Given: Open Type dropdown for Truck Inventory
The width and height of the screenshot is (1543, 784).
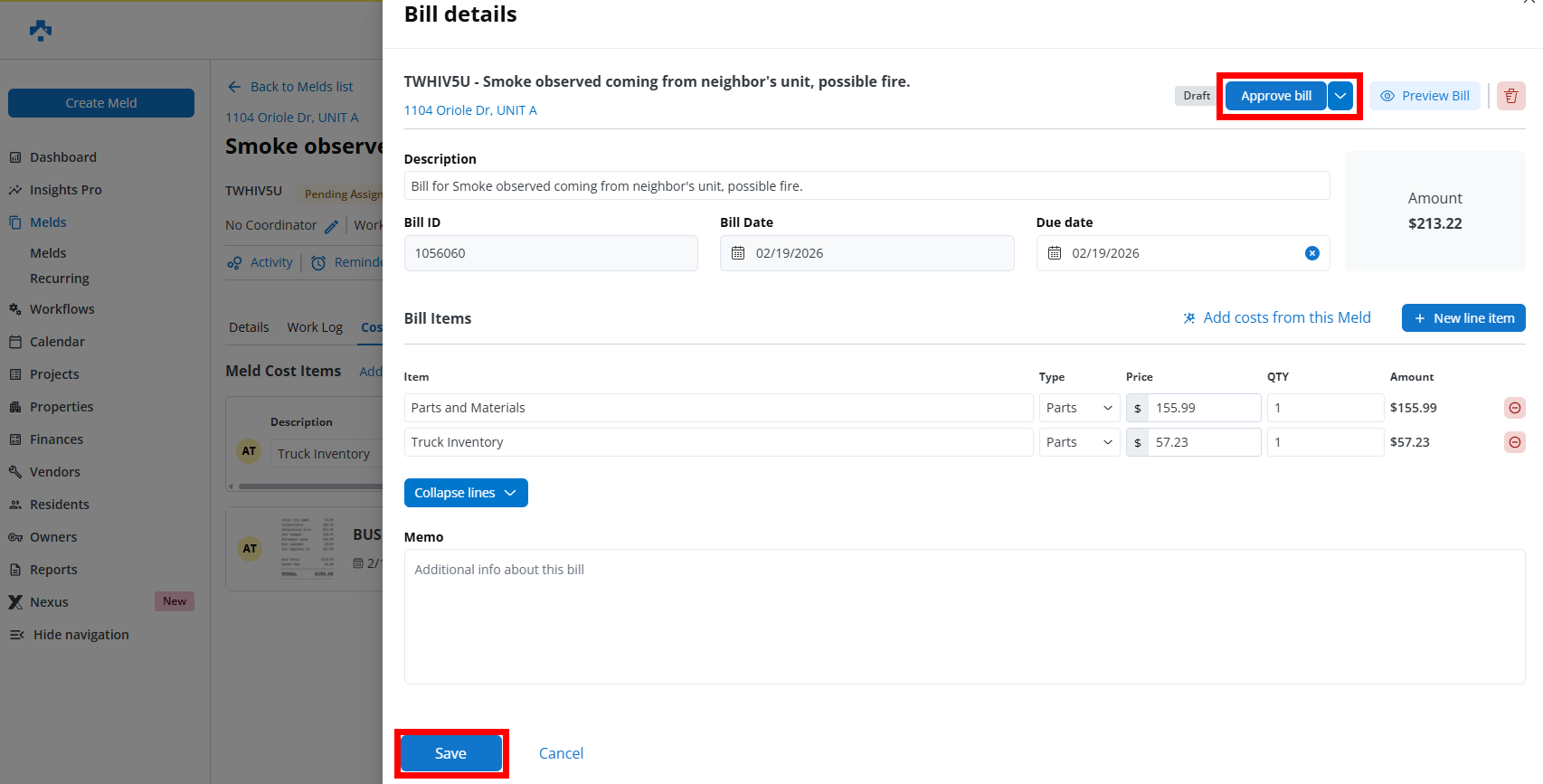Looking at the screenshot, I should (1079, 442).
